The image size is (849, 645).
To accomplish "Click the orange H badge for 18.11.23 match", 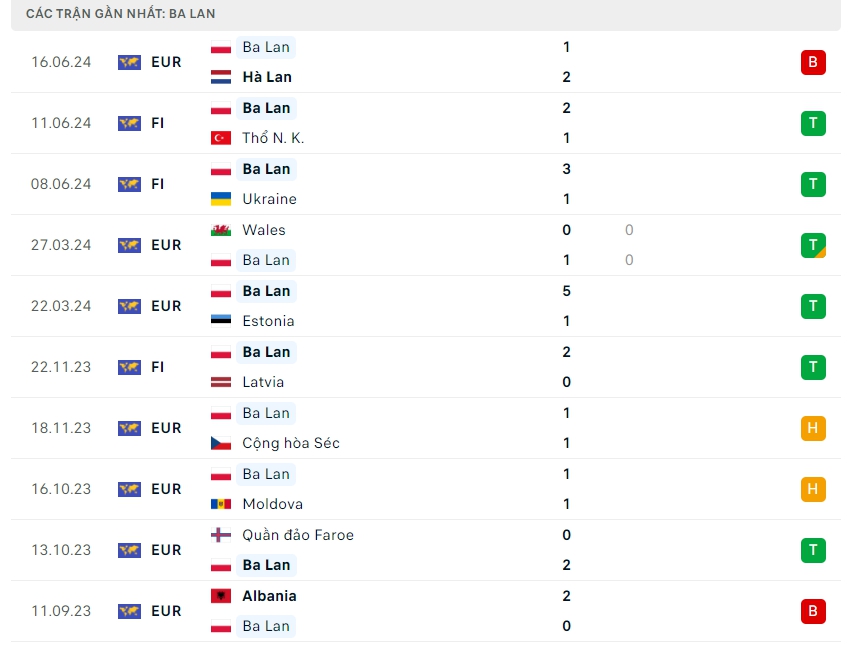I will coord(813,428).
